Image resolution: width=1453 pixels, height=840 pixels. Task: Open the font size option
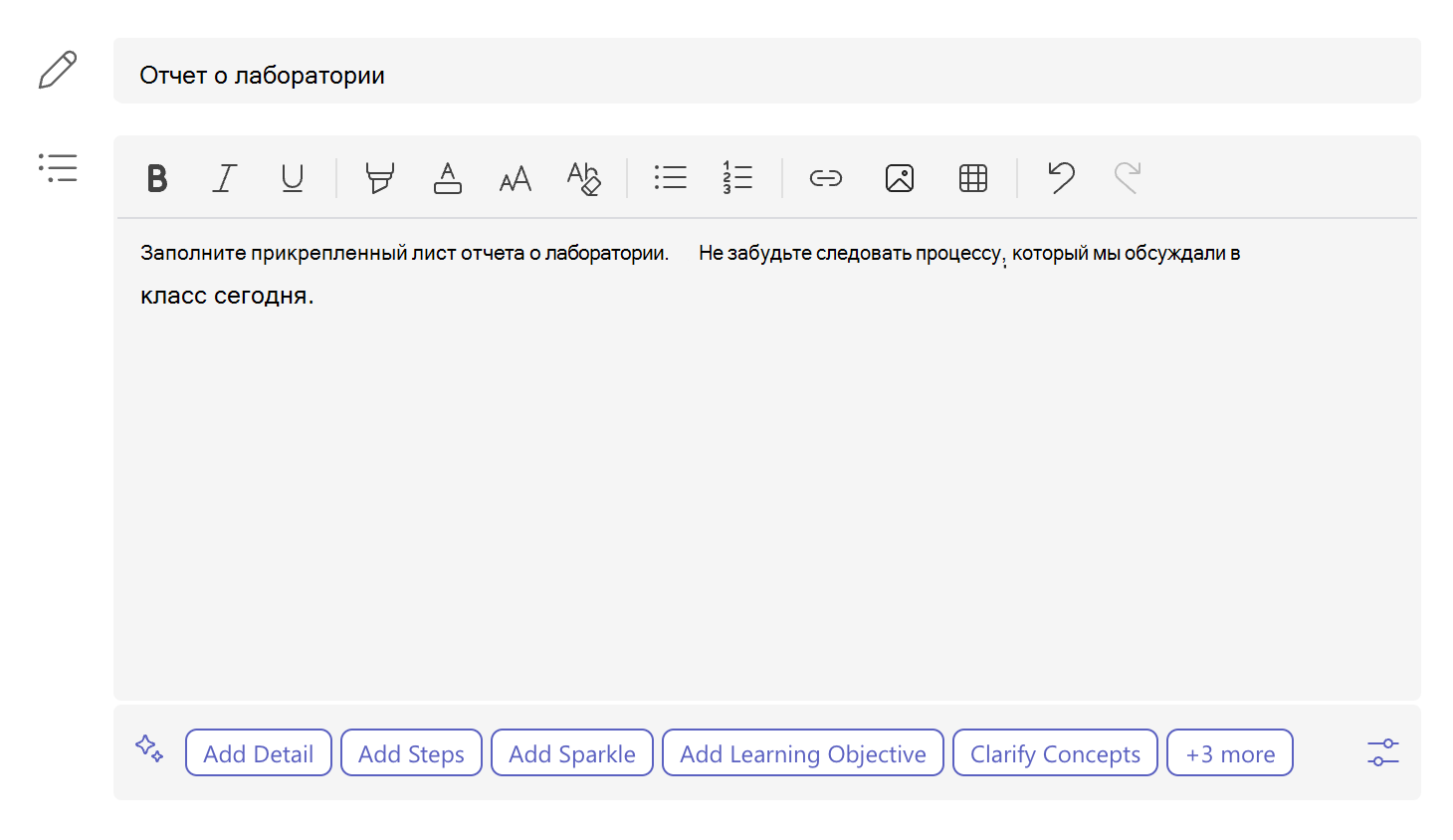coord(516,178)
